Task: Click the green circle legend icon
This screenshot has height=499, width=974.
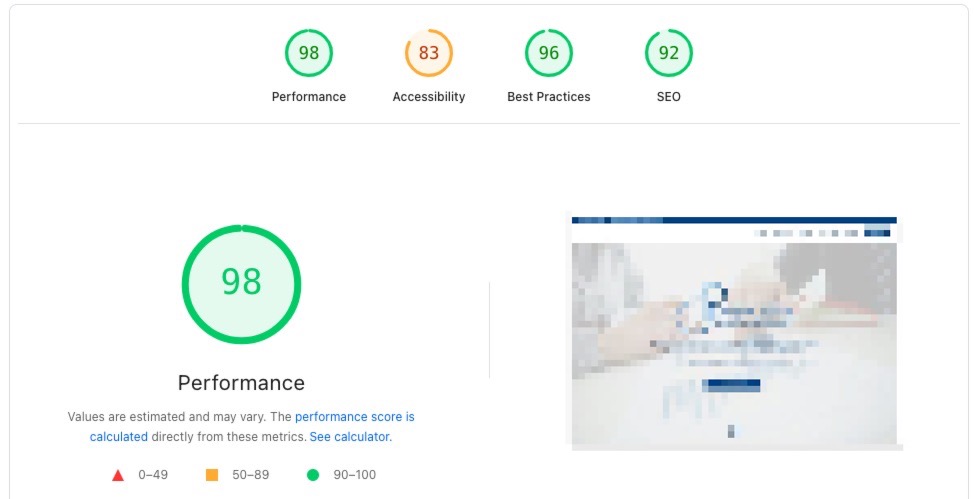Action: (x=313, y=475)
